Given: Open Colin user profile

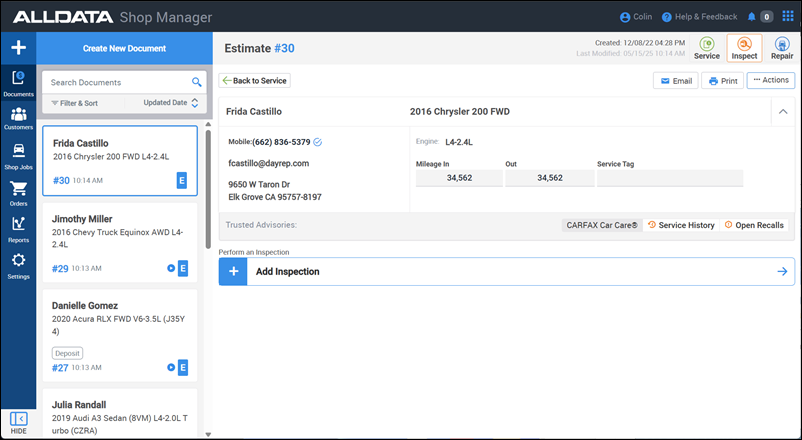Looking at the screenshot, I should point(636,17).
